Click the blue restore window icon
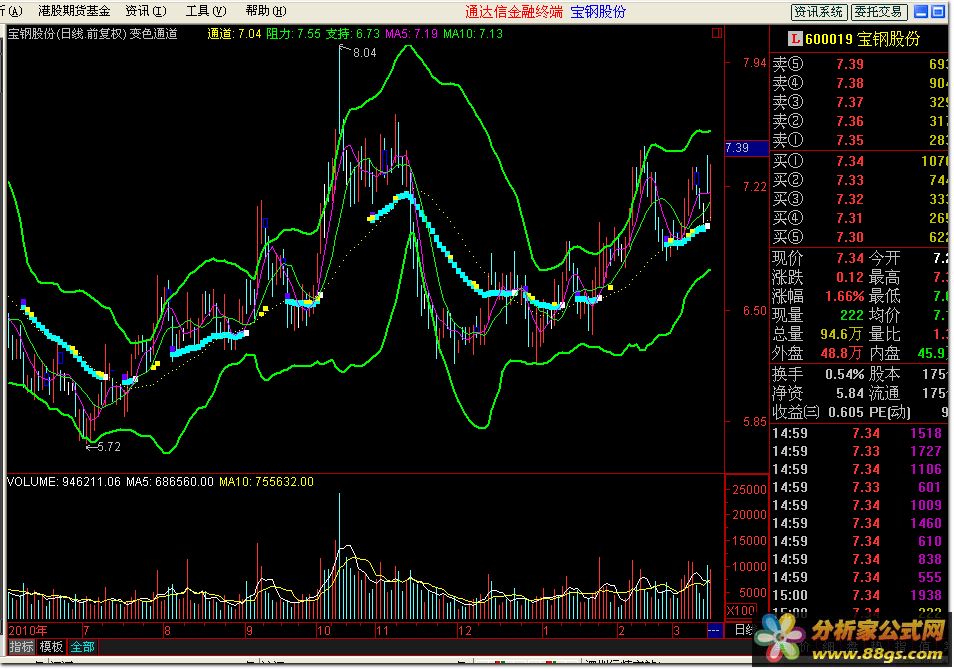The height and width of the screenshot is (669, 954). coord(938,12)
